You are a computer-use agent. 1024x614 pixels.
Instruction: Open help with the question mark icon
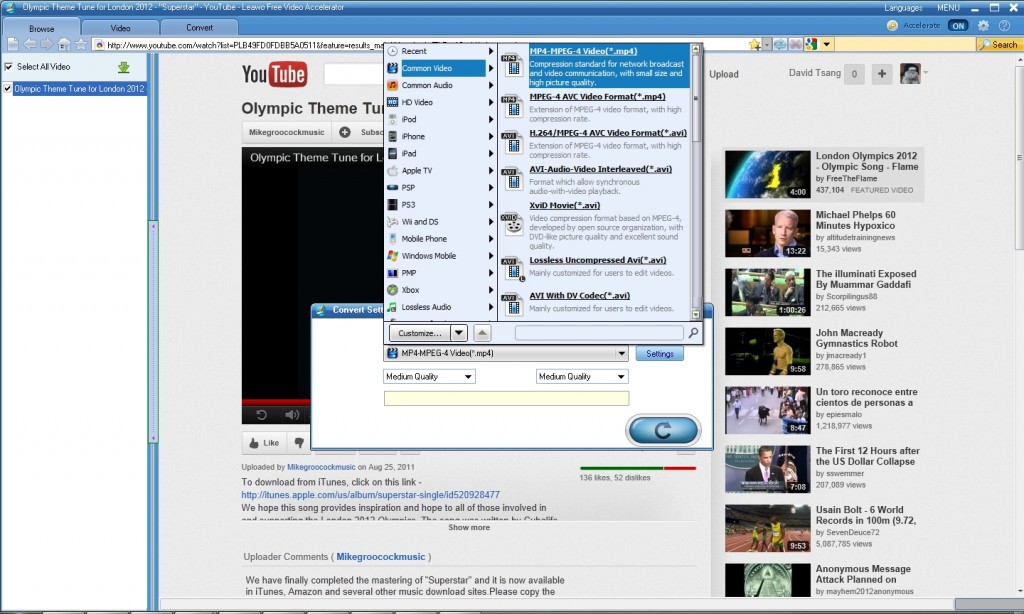(1004, 25)
